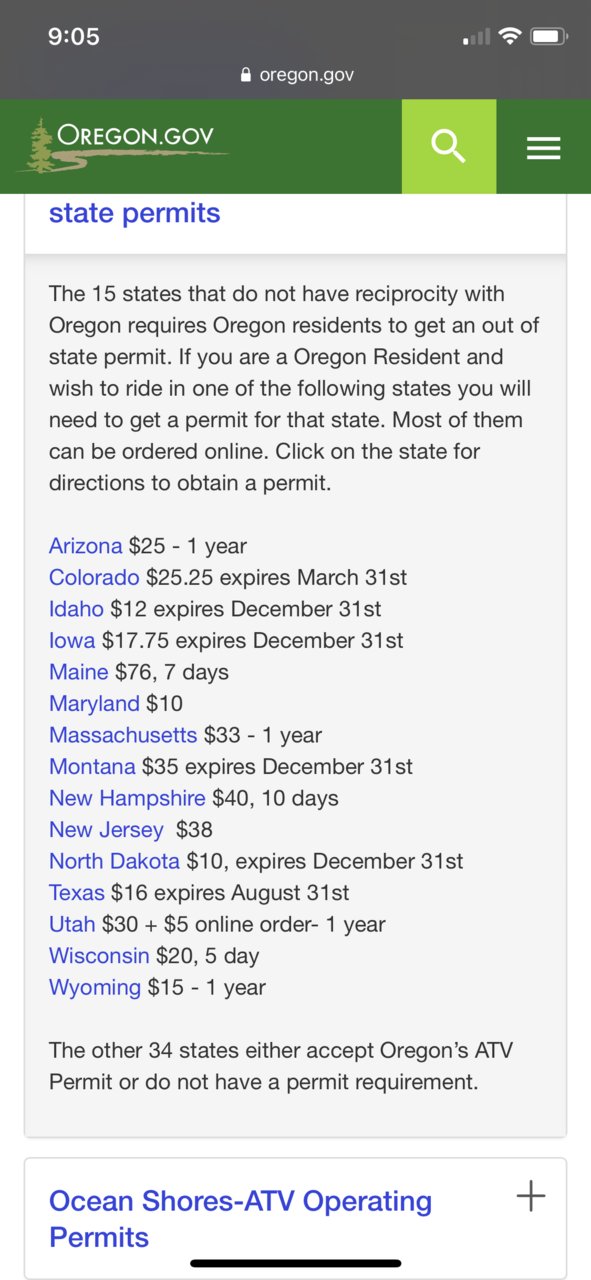Open the North Dakota permit link

point(114,861)
